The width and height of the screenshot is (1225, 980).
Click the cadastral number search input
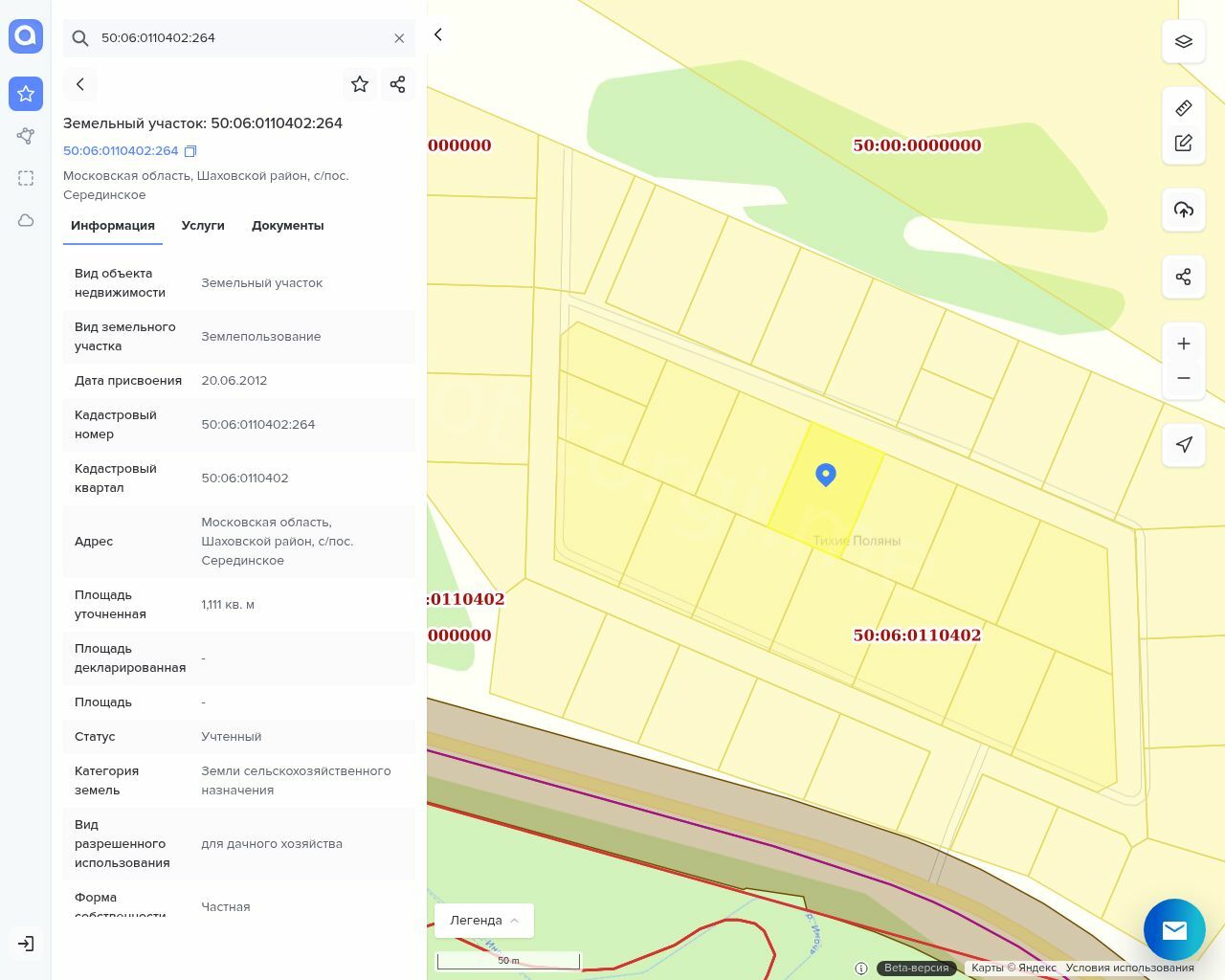pos(239,38)
